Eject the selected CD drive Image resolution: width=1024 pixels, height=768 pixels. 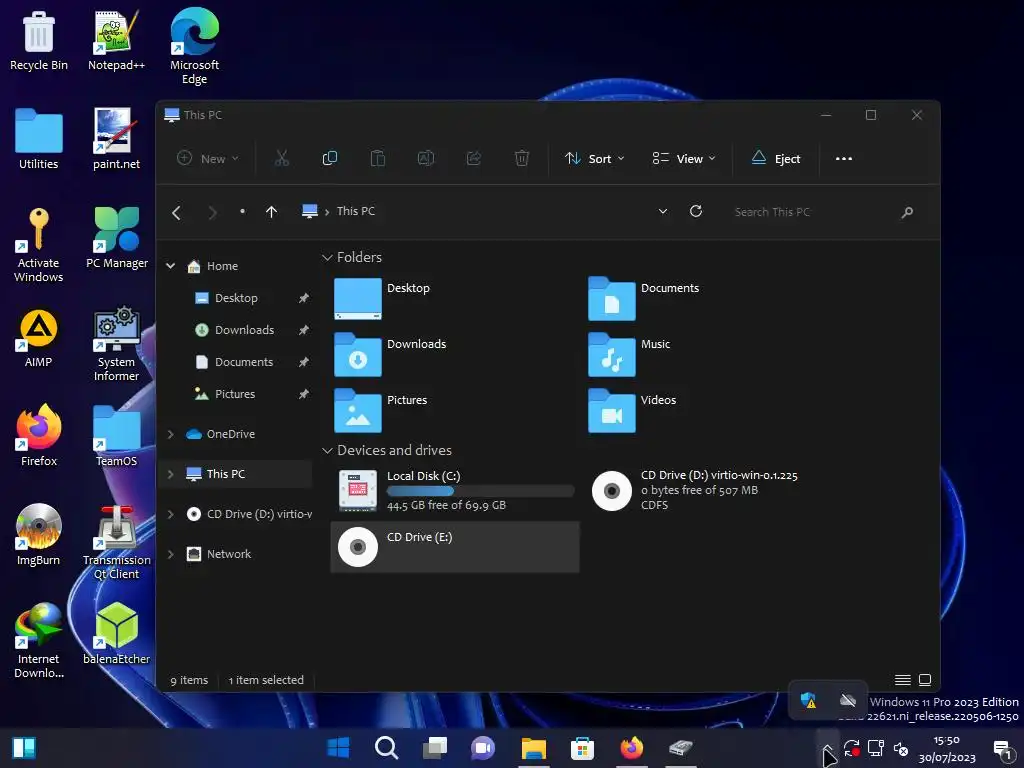click(x=775, y=159)
